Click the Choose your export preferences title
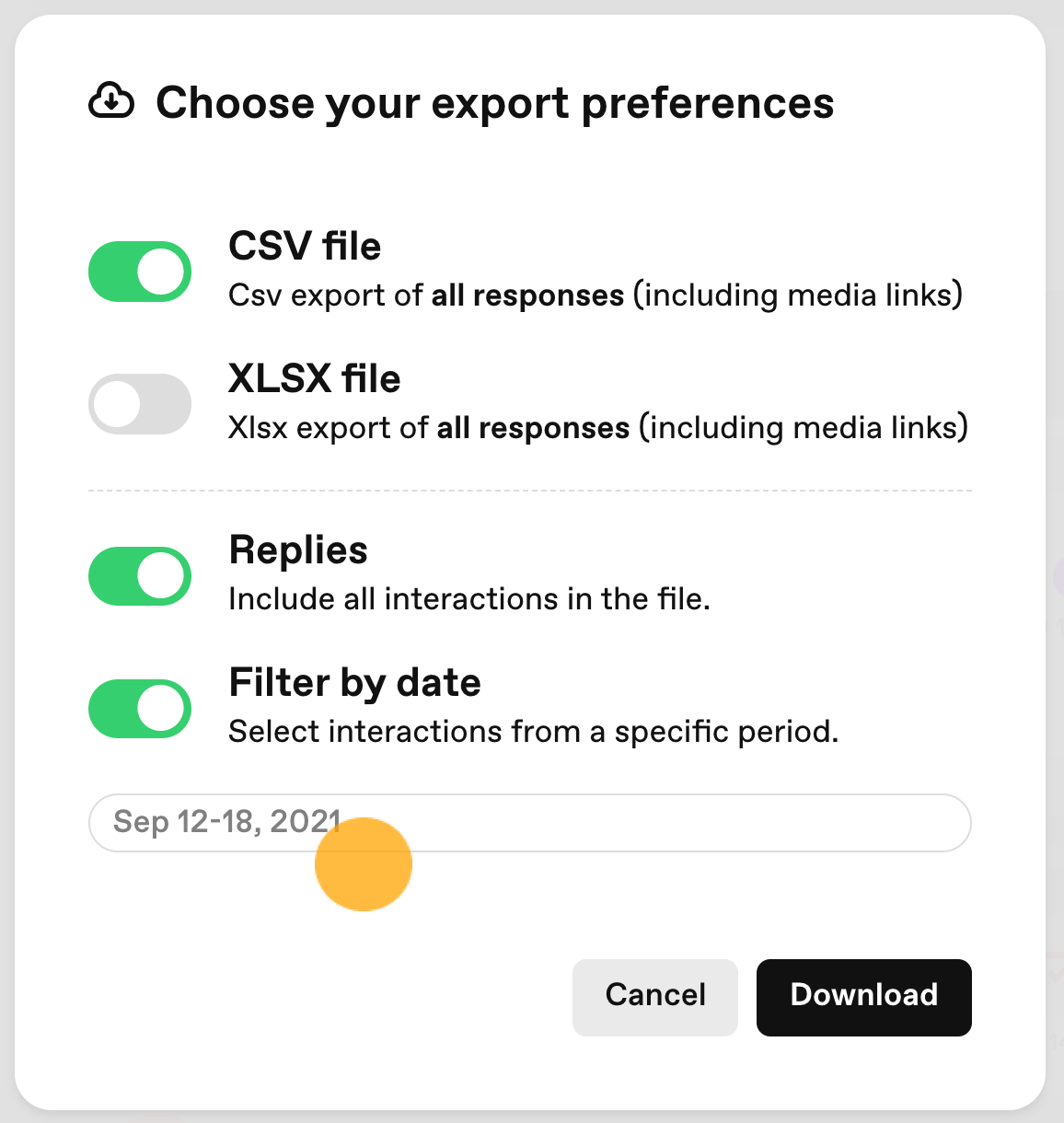This screenshot has height=1123, width=1064. click(495, 103)
